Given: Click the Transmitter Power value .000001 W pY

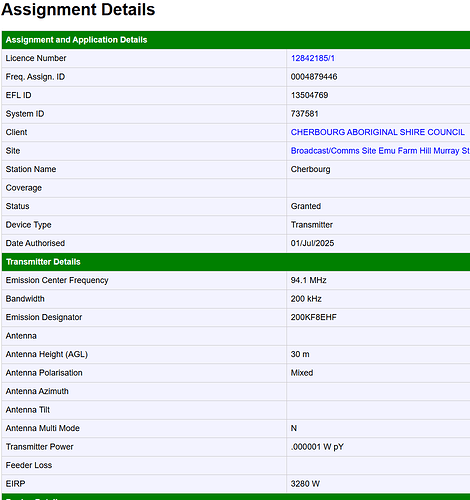Looking at the screenshot, I should (x=317, y=447).
